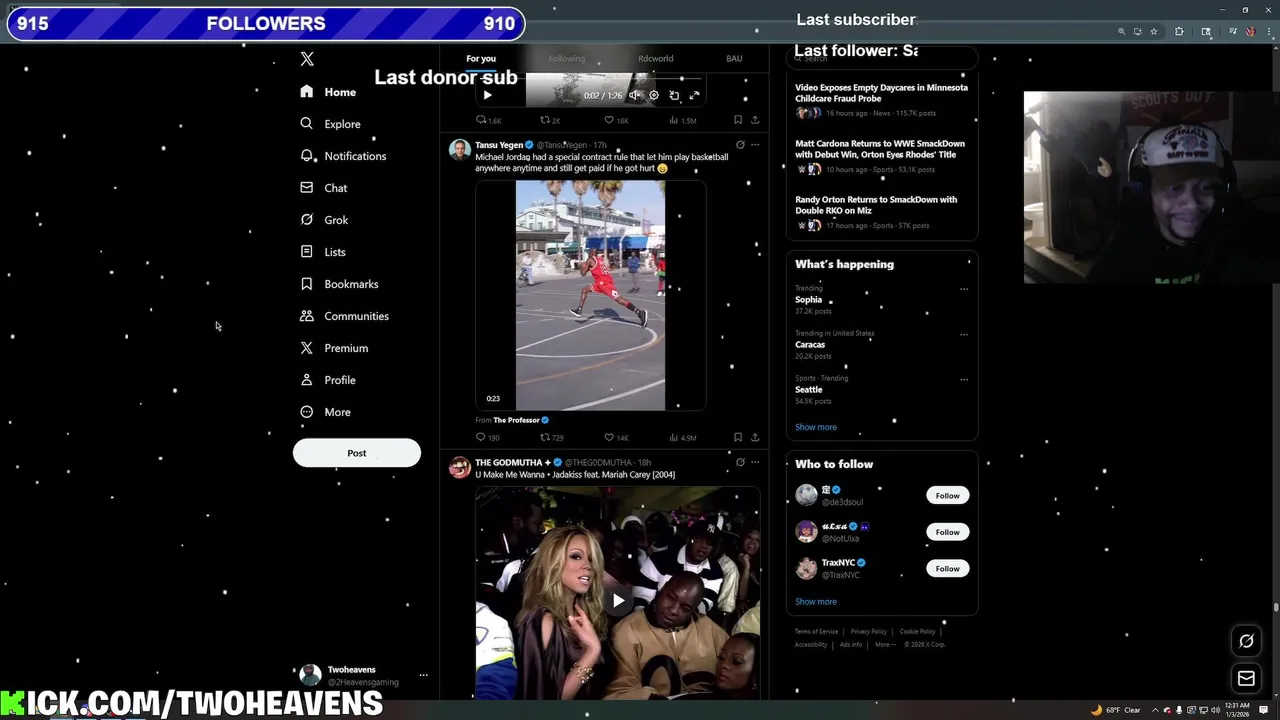Switch to the Rdcworld tab
The height and width of the screenshot is (720, 1280).
[x=655, y=58]
